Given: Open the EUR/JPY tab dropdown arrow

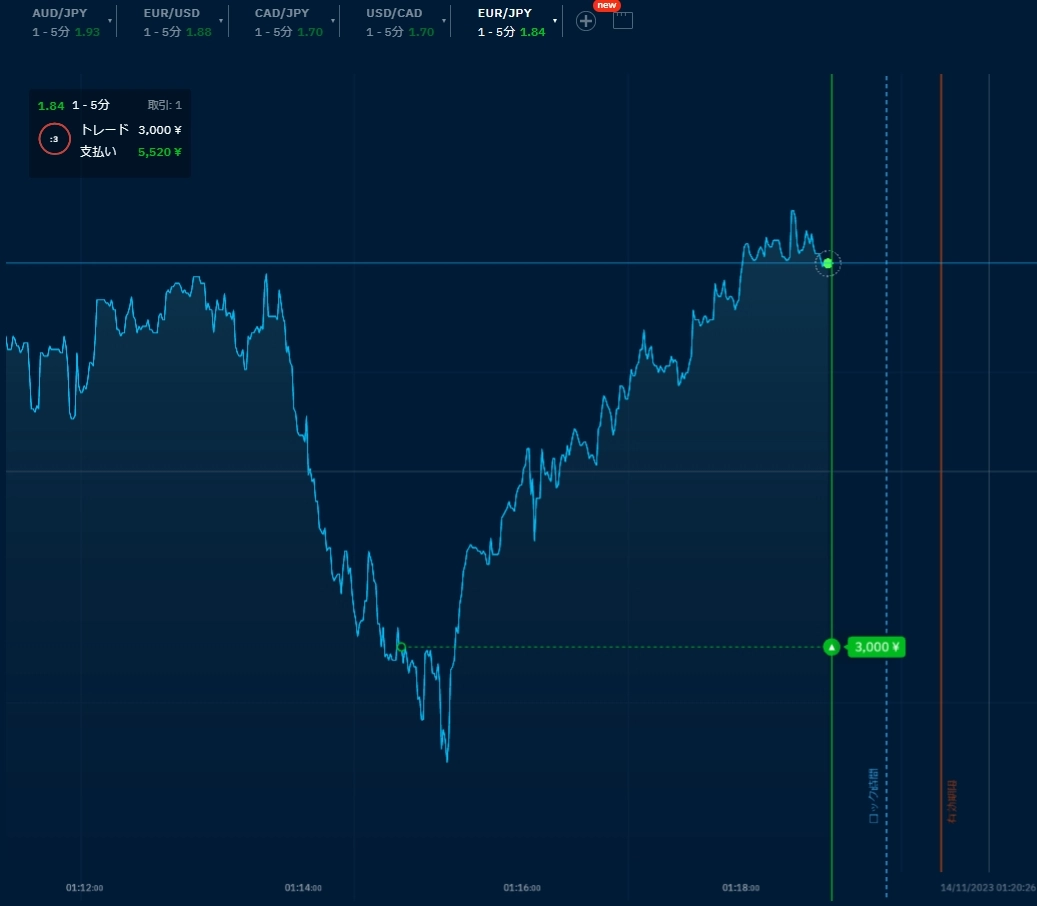Looking at the screenshot, I should [x=555, y=21].
